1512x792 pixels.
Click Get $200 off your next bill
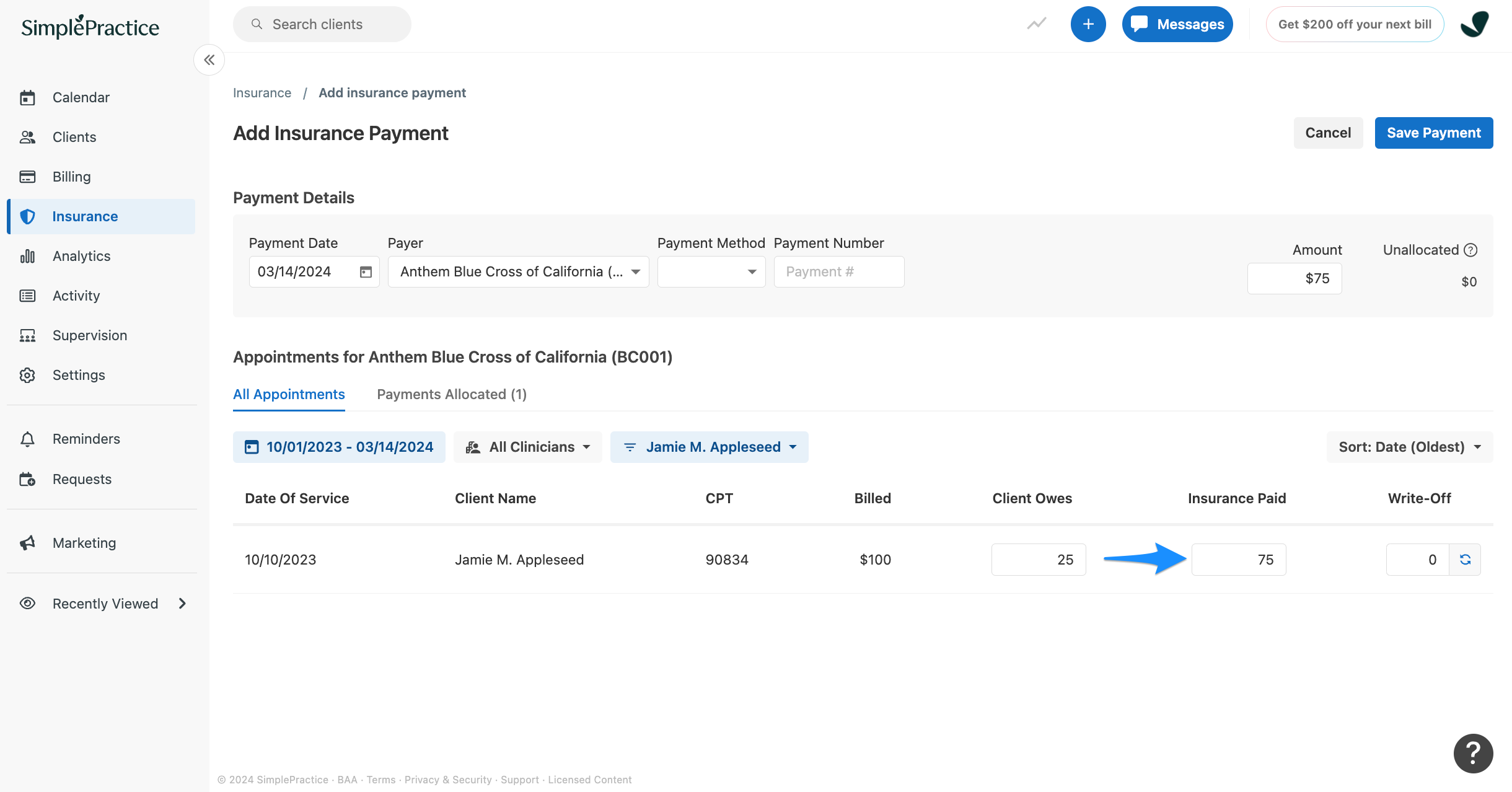(x=1355, y=24)
